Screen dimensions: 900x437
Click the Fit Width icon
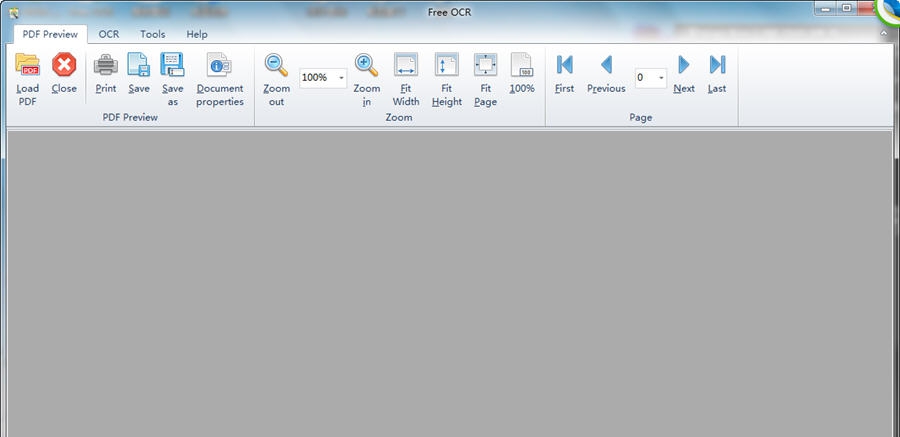pyautogui.click(x=406, y=64)
